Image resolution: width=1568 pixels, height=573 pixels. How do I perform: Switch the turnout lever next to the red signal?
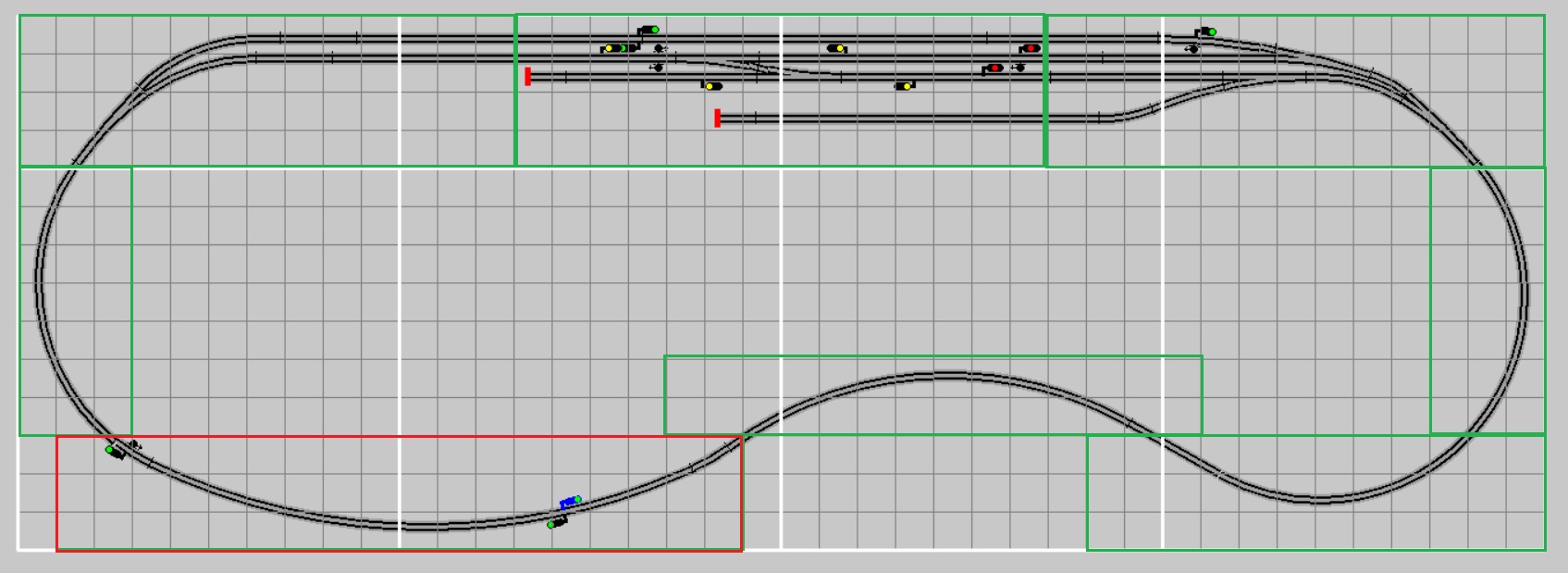pyautogui.click(x=1019, y=68)
